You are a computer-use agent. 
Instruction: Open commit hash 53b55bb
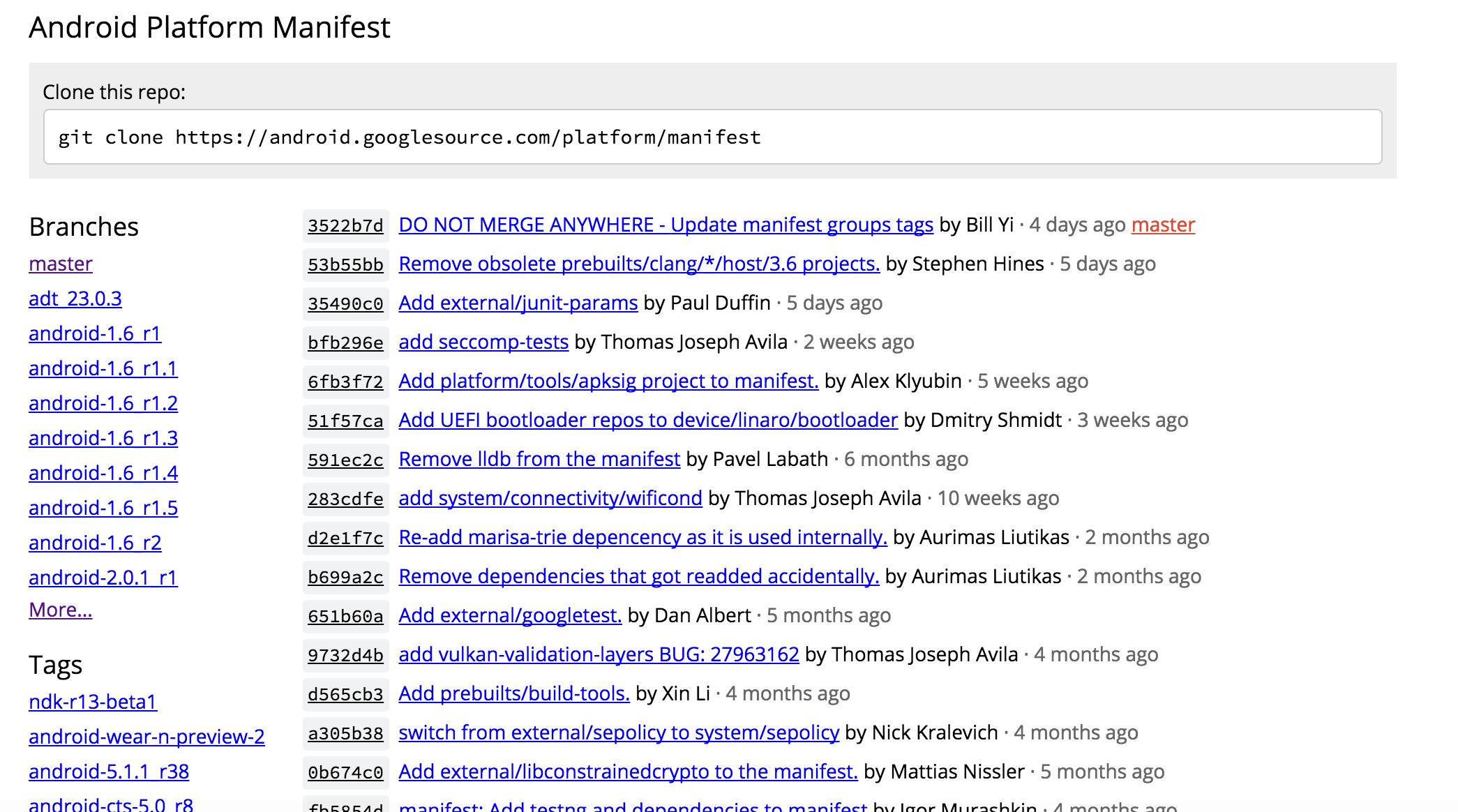click(x=345, y=264)
